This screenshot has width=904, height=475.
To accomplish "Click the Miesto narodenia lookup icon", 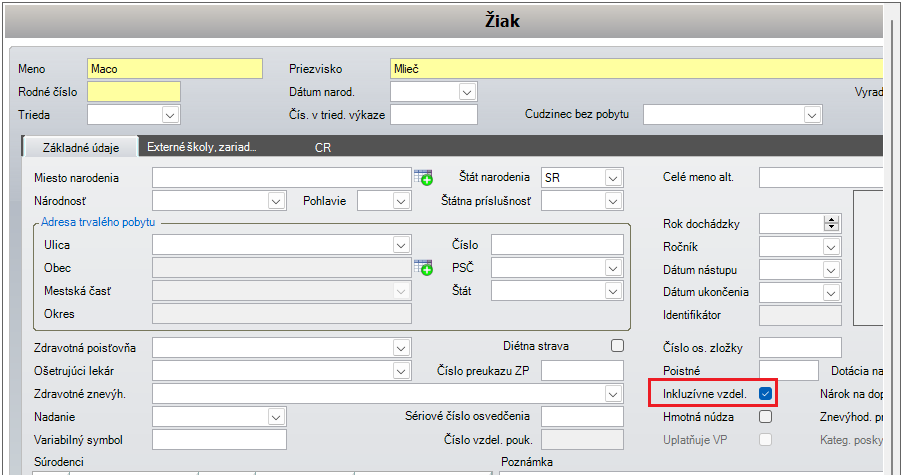I will point(424,177).
